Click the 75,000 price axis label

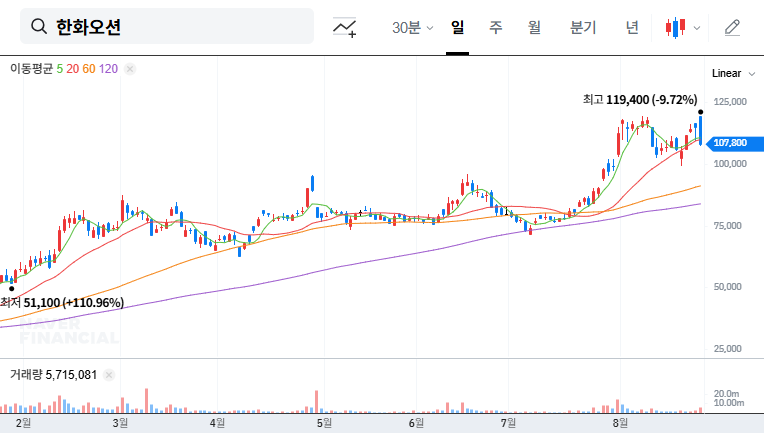[727, 226]
